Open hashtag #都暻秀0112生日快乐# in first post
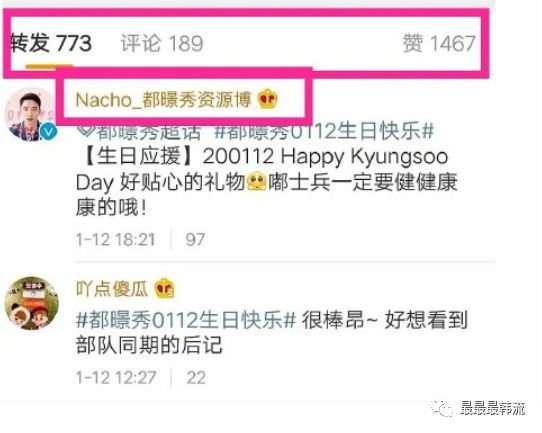The width and height of the screenshot is (542, 433). tap(324, 131)
